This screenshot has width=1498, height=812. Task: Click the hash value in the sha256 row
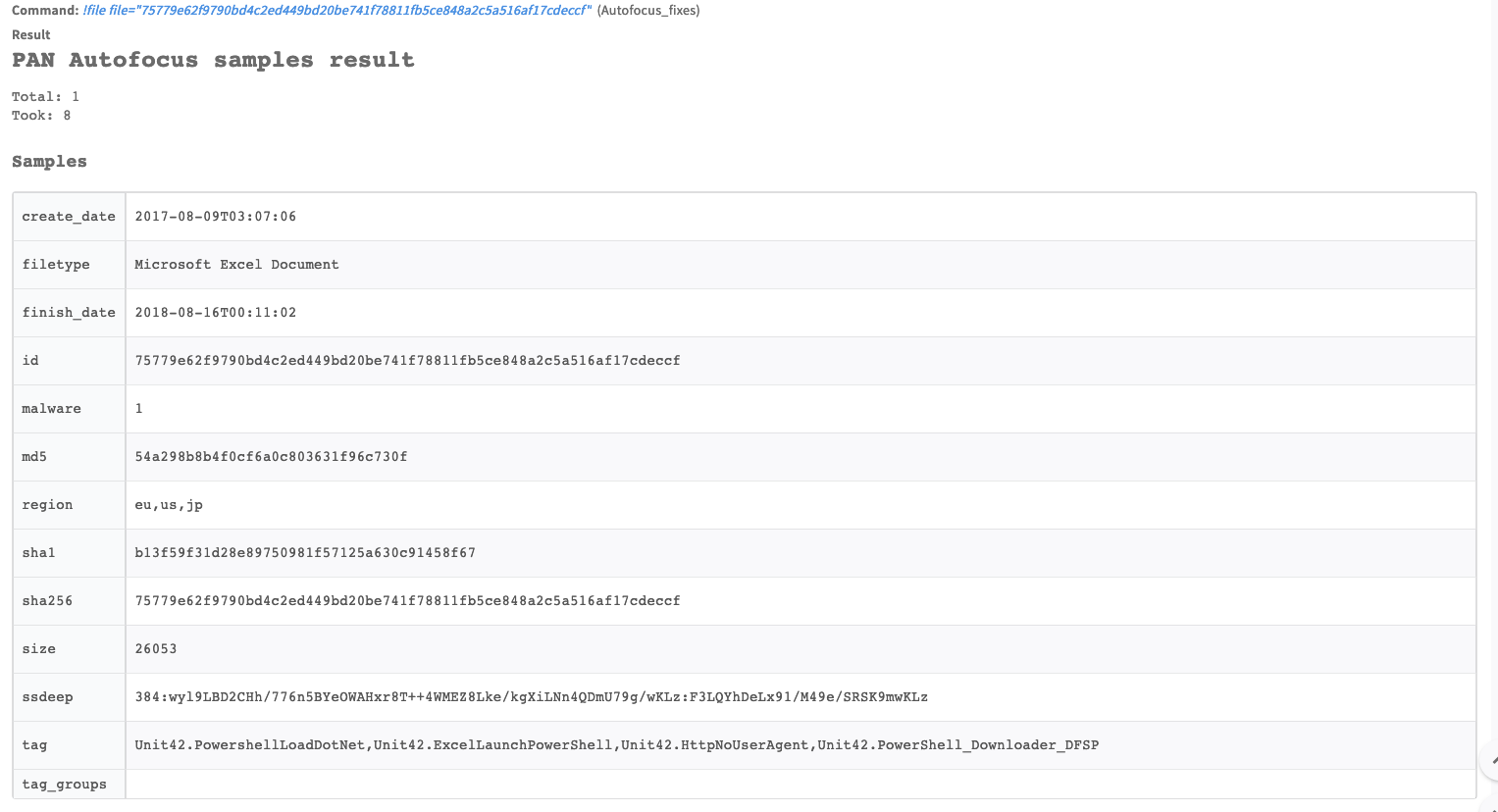tap(407, 601)
